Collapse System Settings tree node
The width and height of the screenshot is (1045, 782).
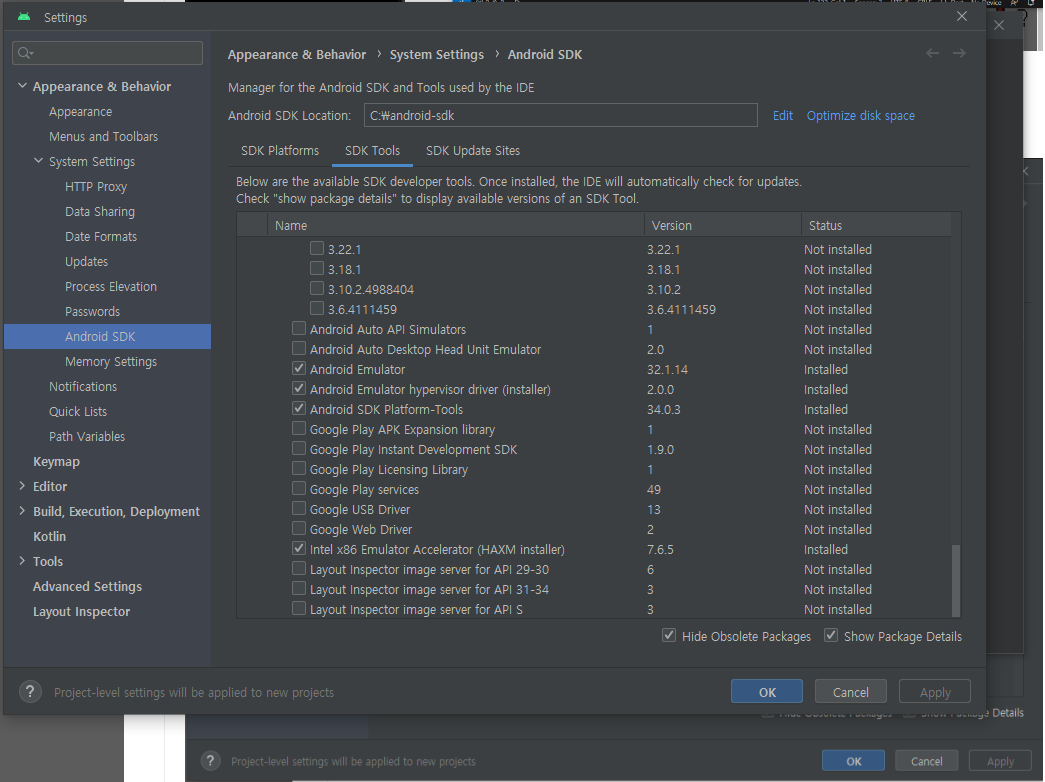39,161
